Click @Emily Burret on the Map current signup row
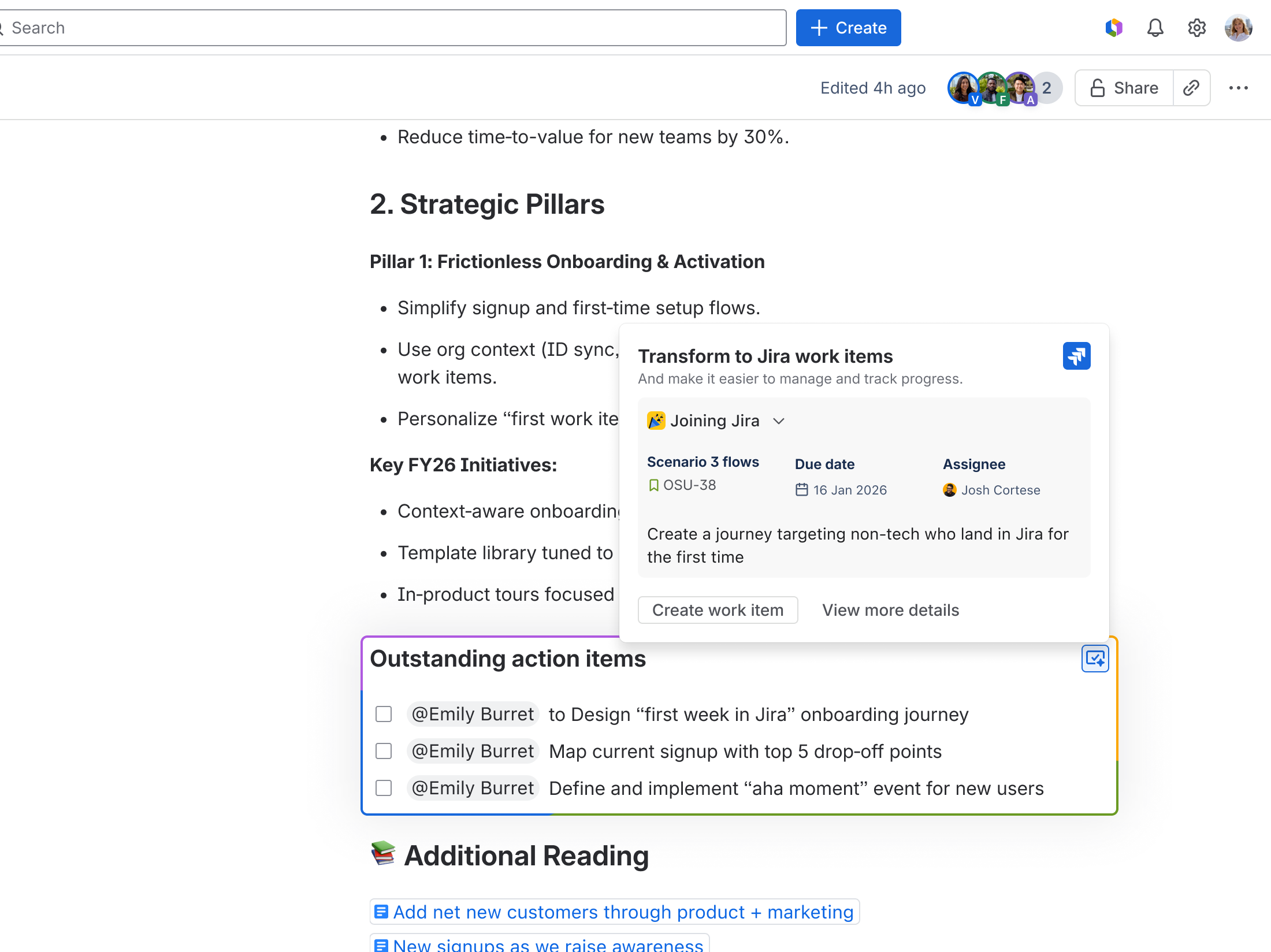The image size is (1271, 952). tap(473, 751)
